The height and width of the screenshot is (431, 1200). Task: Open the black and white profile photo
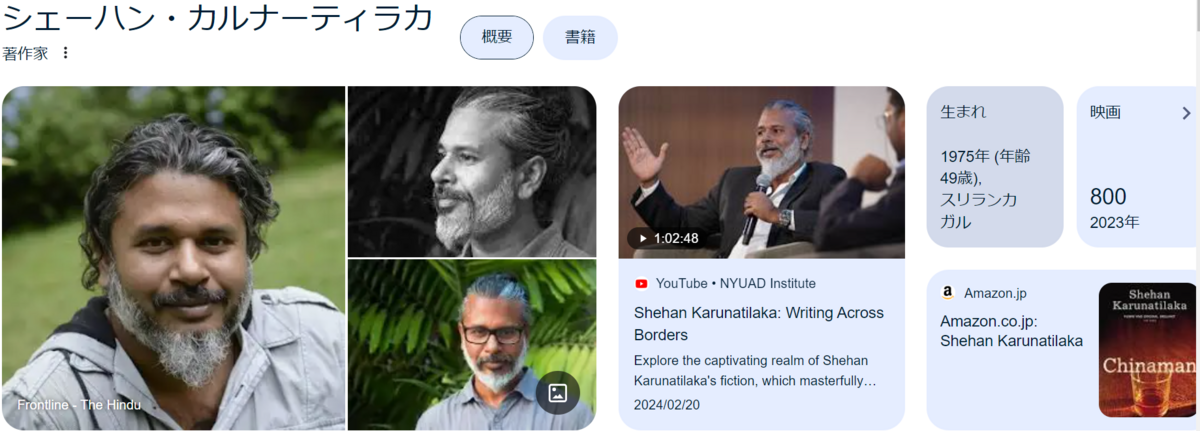pyautogui.click(x=472, y=172)
